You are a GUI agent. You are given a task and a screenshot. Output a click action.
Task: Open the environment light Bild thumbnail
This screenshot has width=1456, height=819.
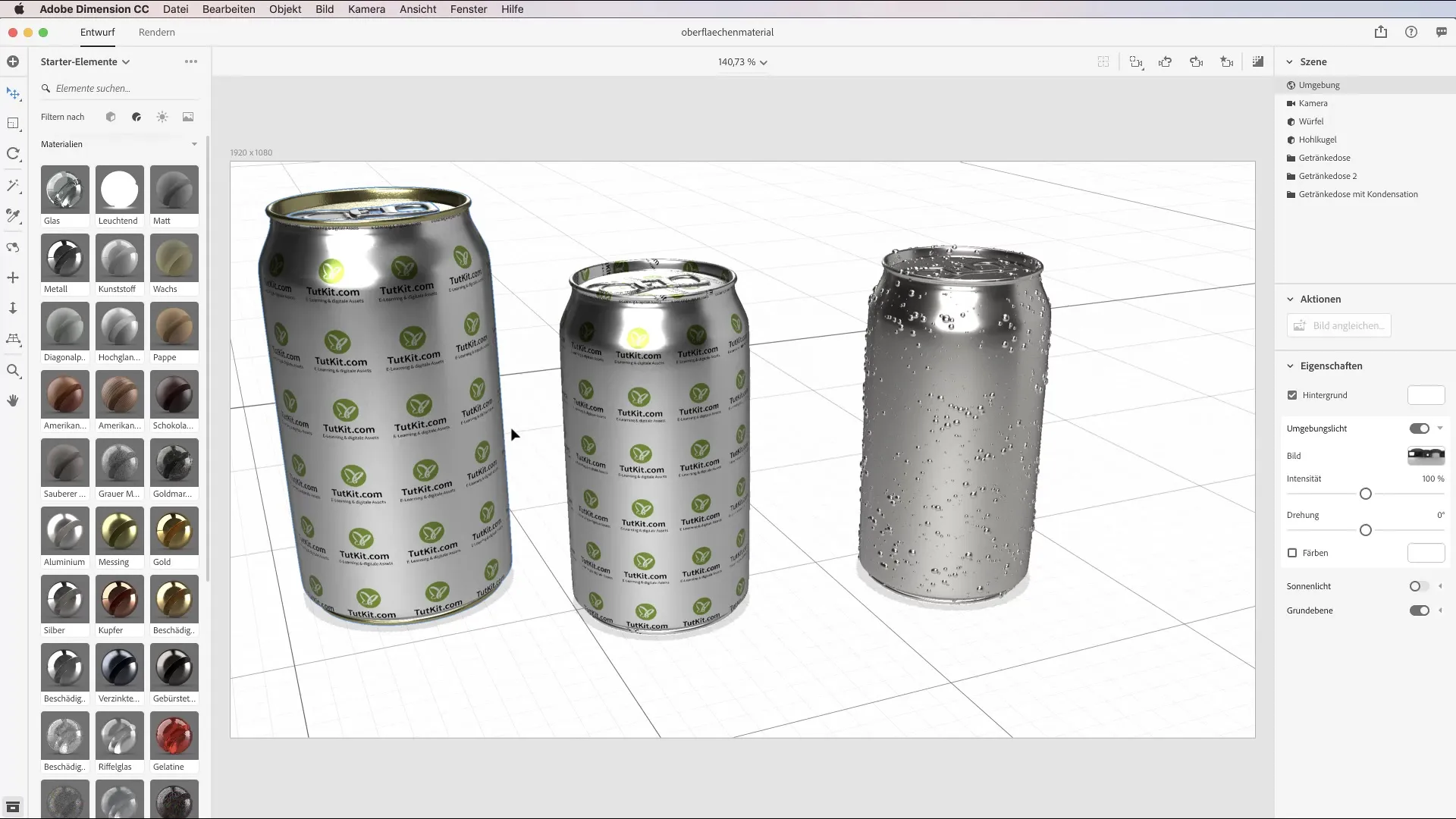tap(1426, 456)
